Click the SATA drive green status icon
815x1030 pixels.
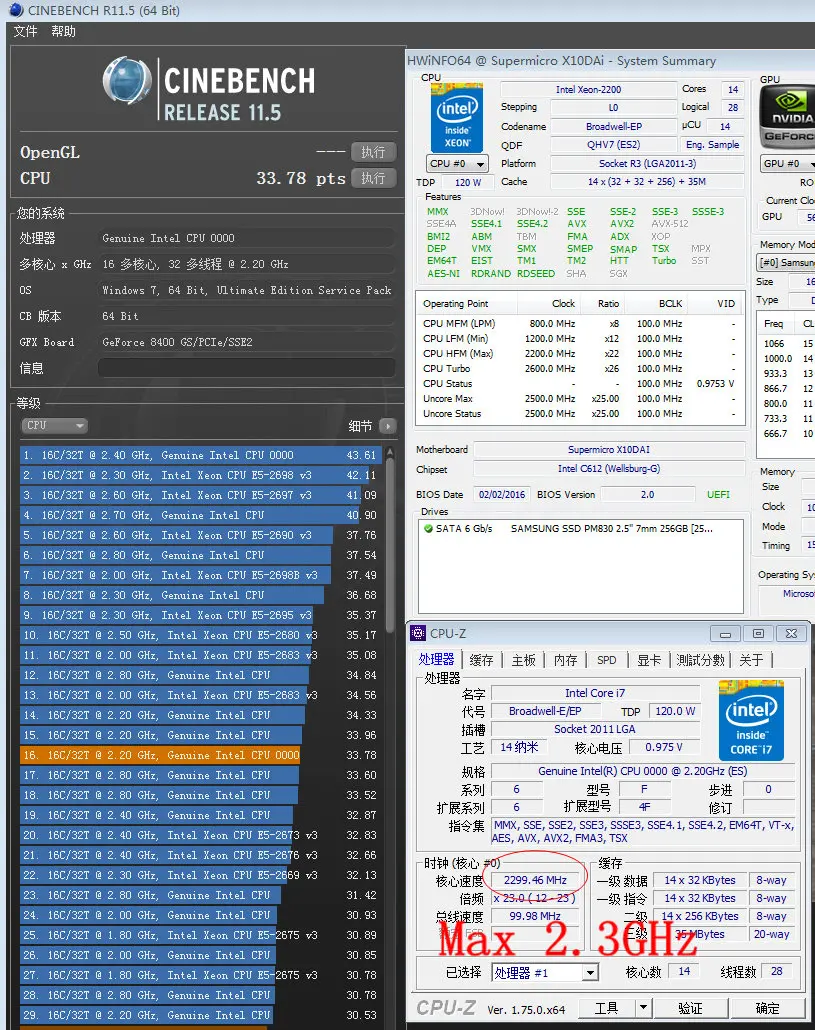(x=428, y=528)
